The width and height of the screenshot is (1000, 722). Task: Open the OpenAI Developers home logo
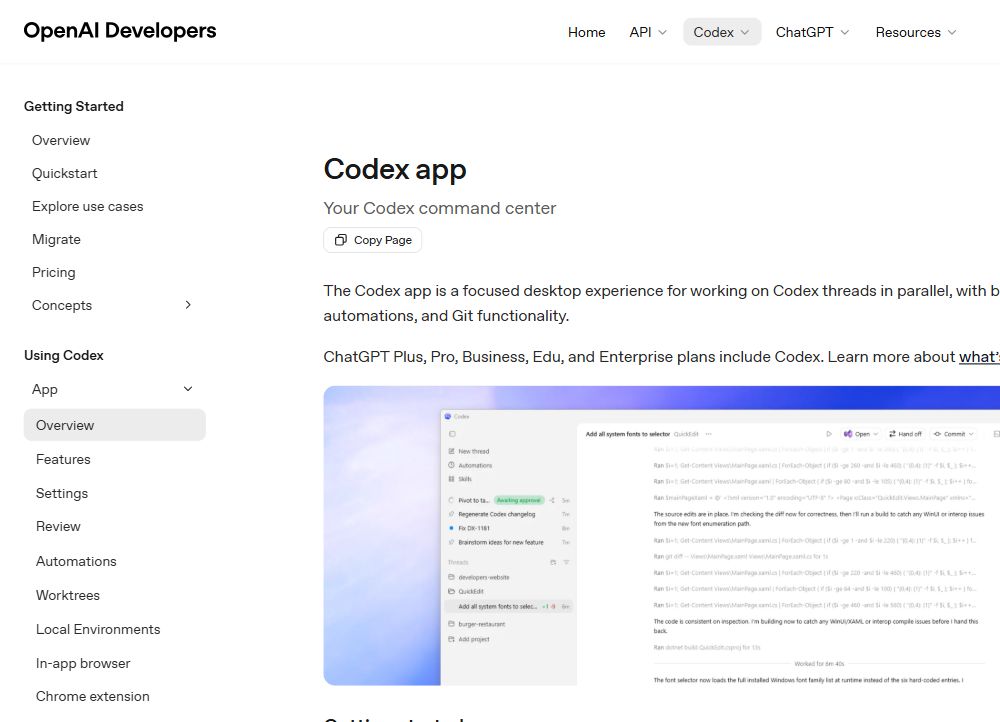120,31
